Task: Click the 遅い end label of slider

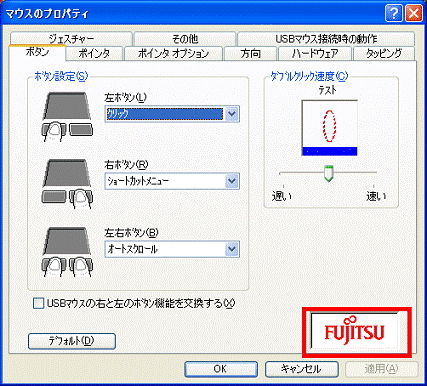Action: pyautogui.click(x=282, y=196)
